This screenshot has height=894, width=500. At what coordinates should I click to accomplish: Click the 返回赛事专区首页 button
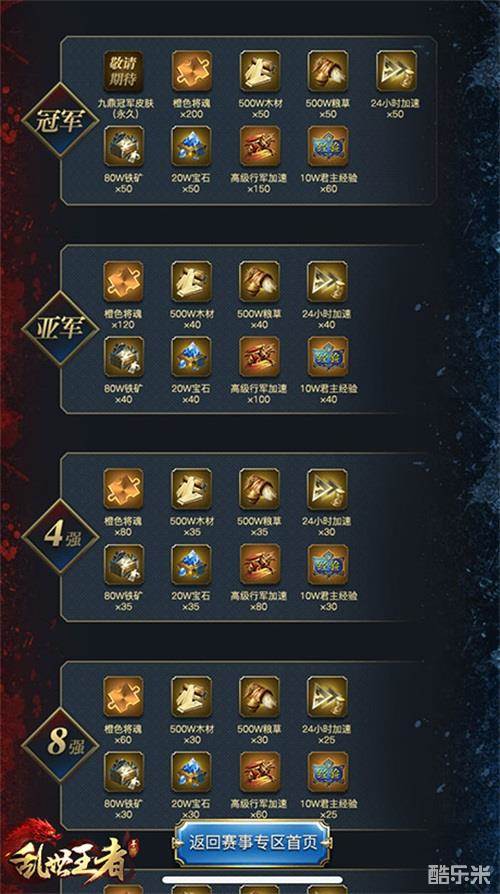tap(251, 843)
